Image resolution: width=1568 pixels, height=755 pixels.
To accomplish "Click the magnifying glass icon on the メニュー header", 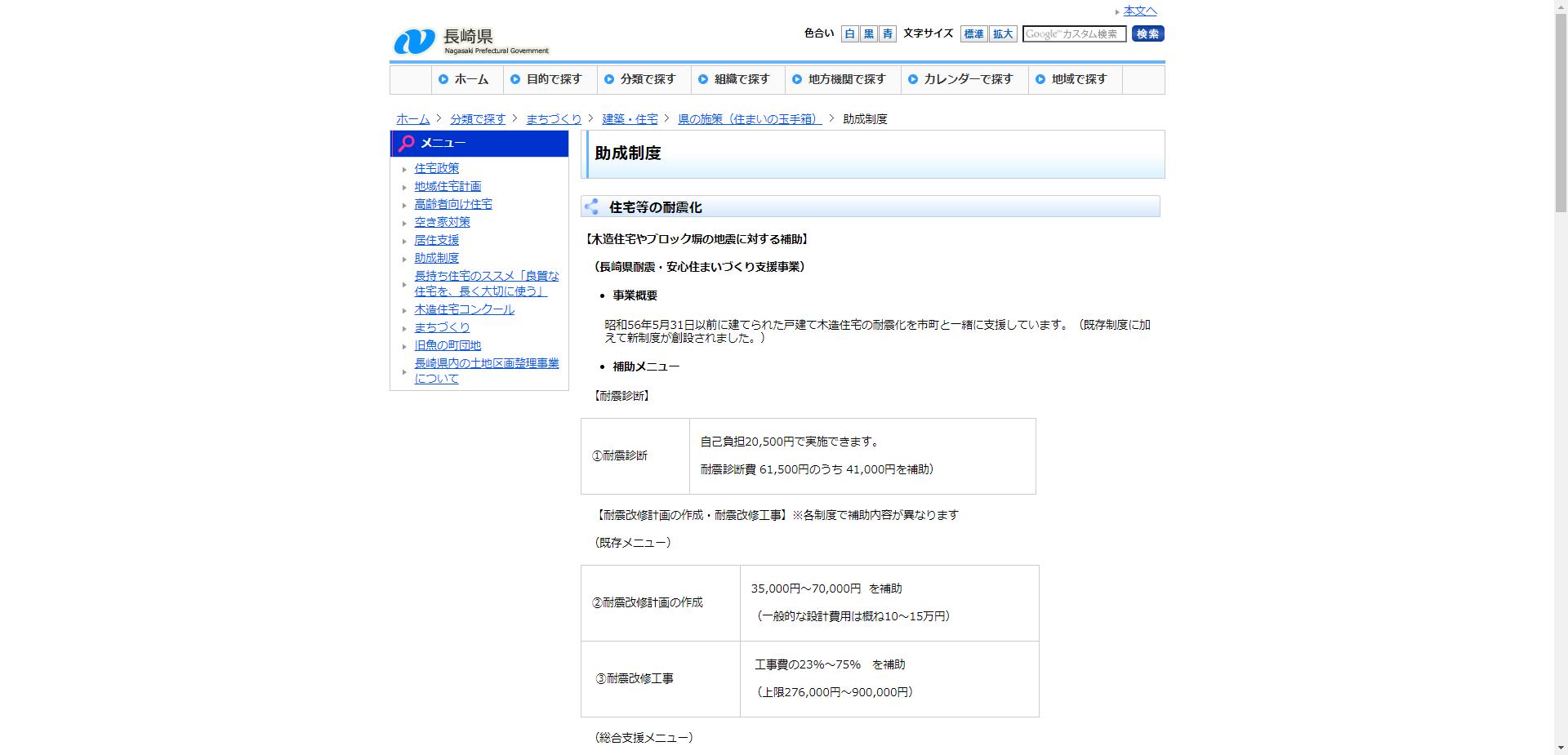I will [406, 143].
